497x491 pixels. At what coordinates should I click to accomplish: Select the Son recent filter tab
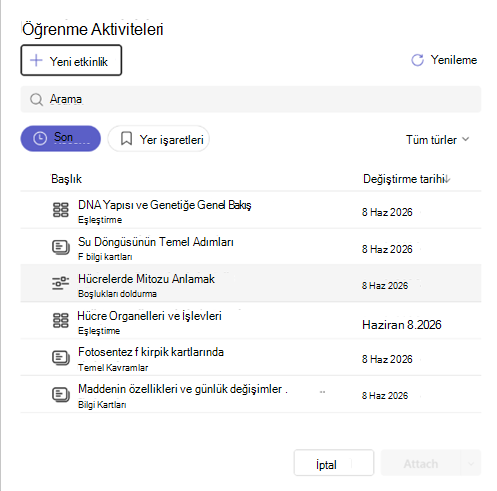[61, 138]
